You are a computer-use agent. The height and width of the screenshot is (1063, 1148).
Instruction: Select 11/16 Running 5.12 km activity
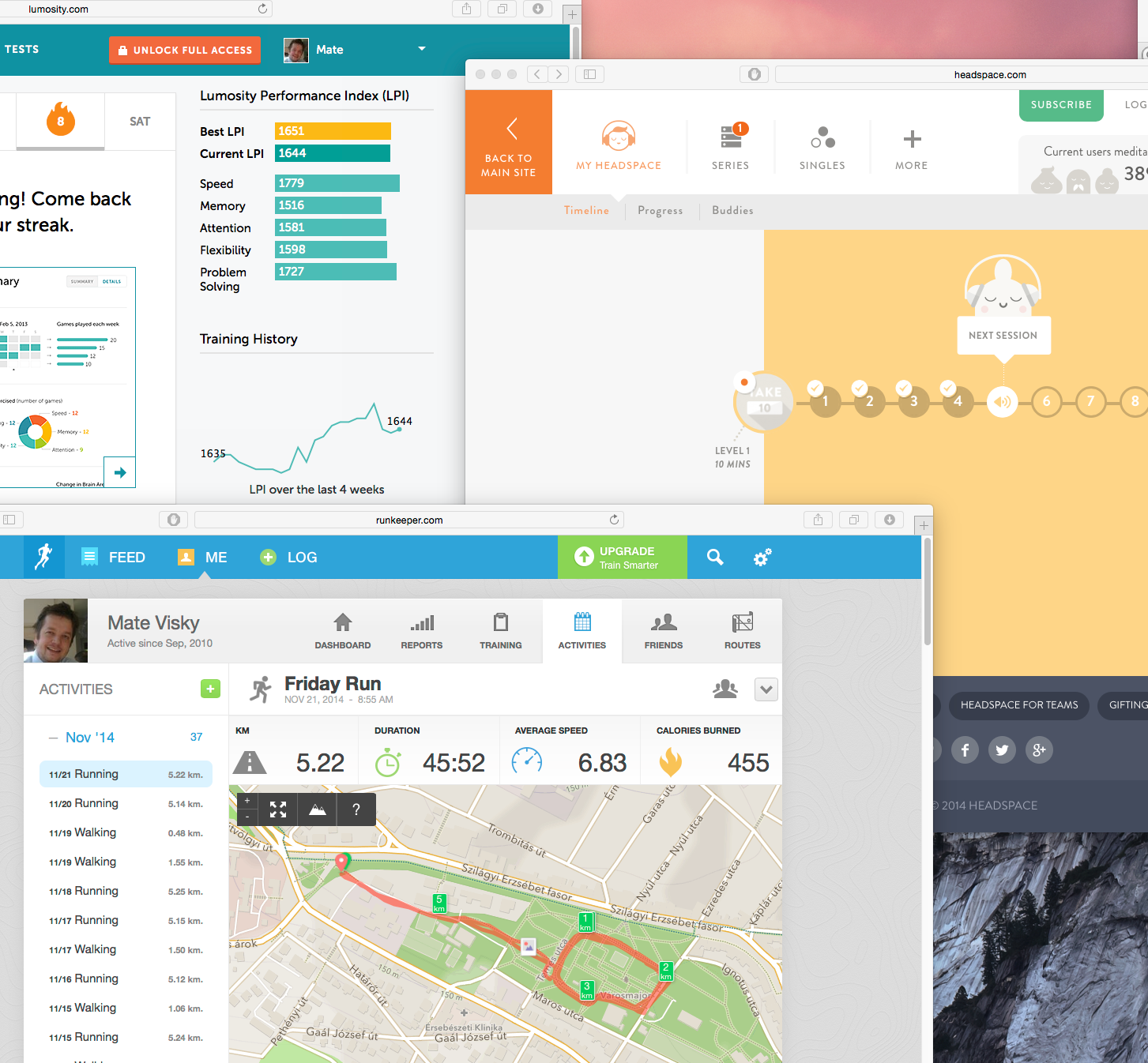[126, 979]
